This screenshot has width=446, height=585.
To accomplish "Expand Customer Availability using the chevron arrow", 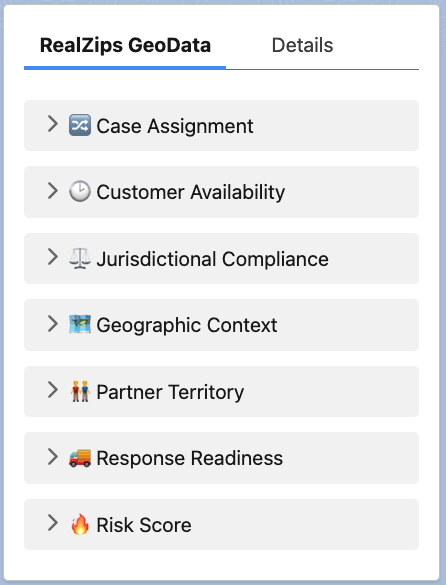I will click(53, 191).
